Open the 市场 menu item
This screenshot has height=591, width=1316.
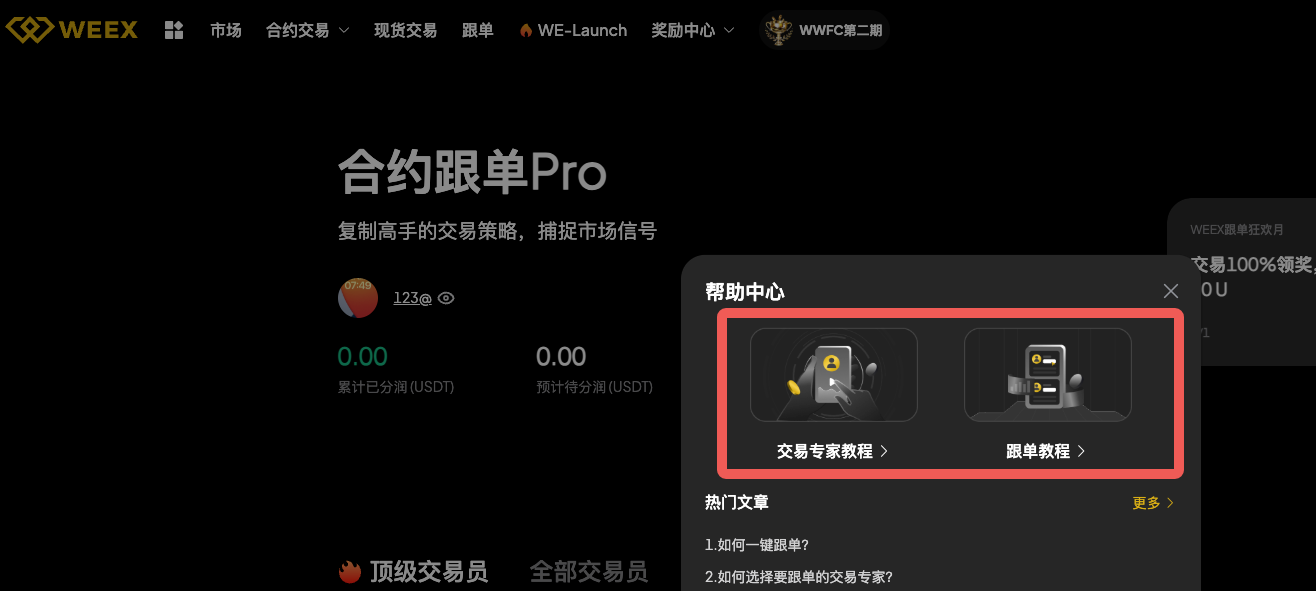[x=226, y=31]
